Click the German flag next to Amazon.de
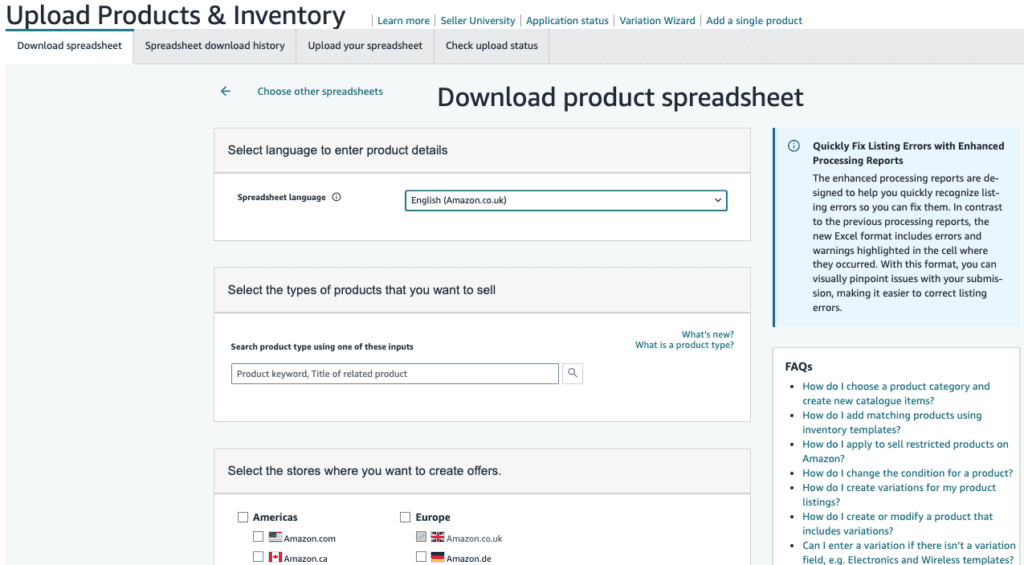The image size is (1024, 565). [437, 557]
